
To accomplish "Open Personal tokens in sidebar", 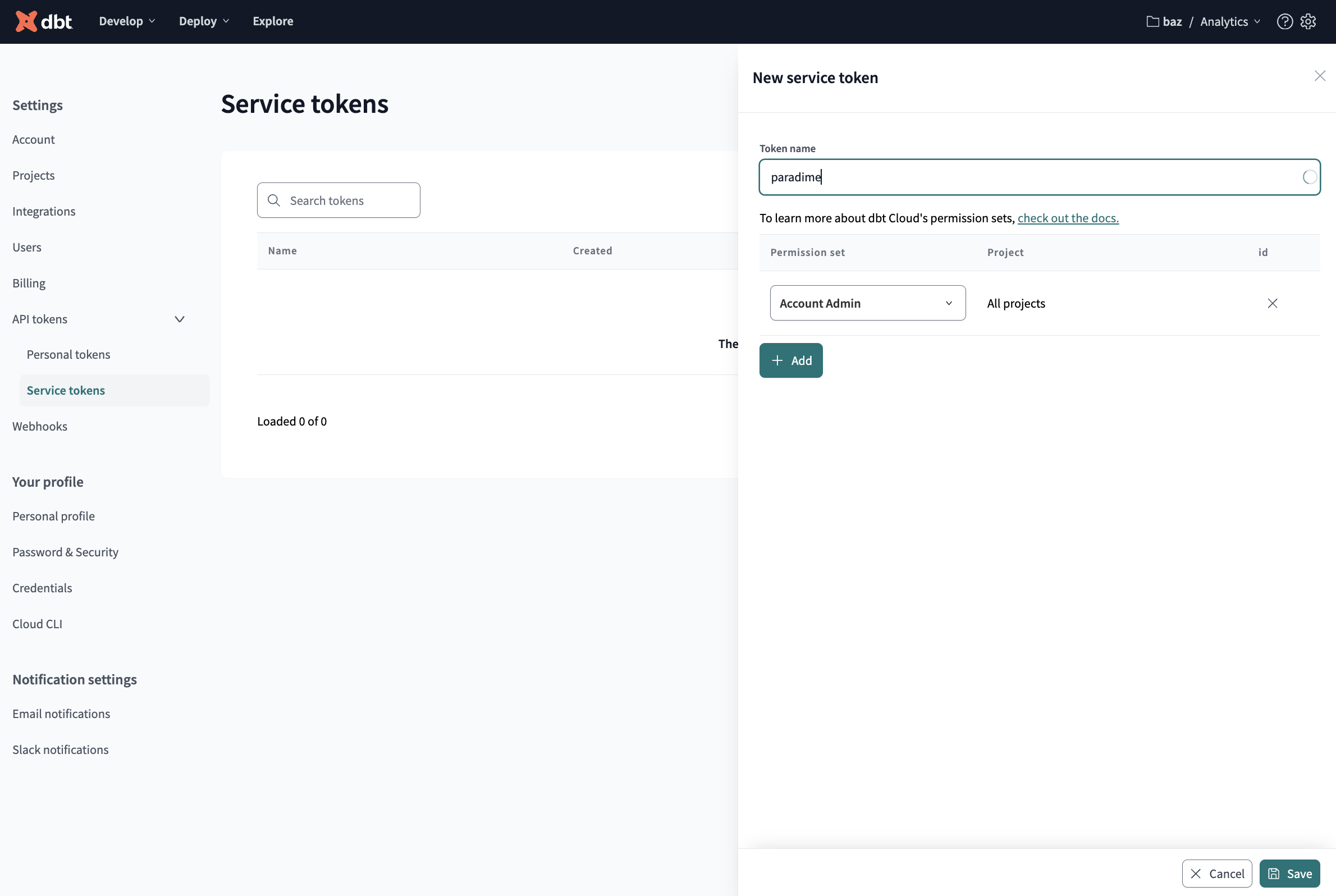I will tap(68, 354).
